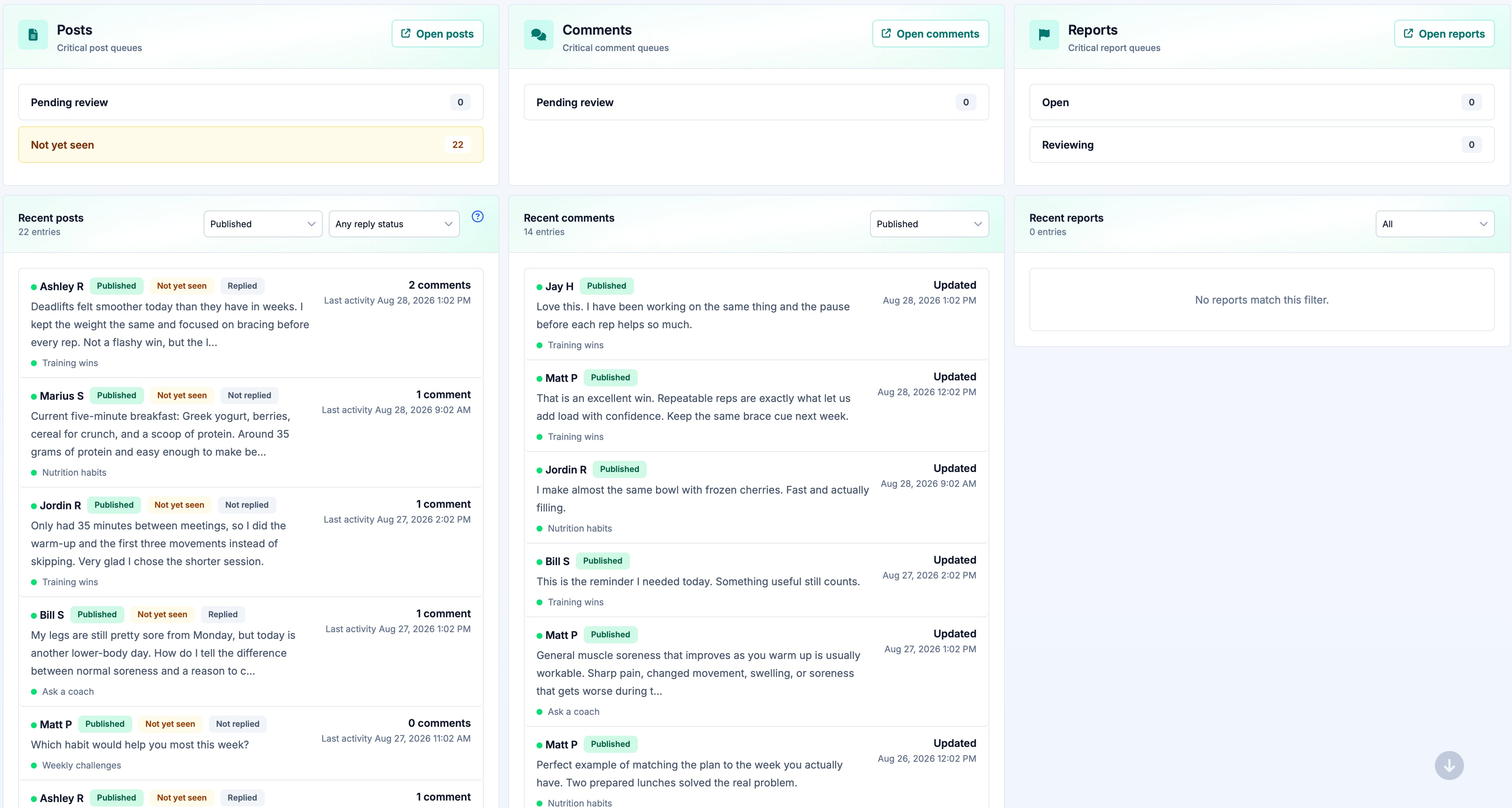Viewport: 1512px width, 808px height.
Task: Click the Comments chat bubbles icon
Action: click(538, 35)
